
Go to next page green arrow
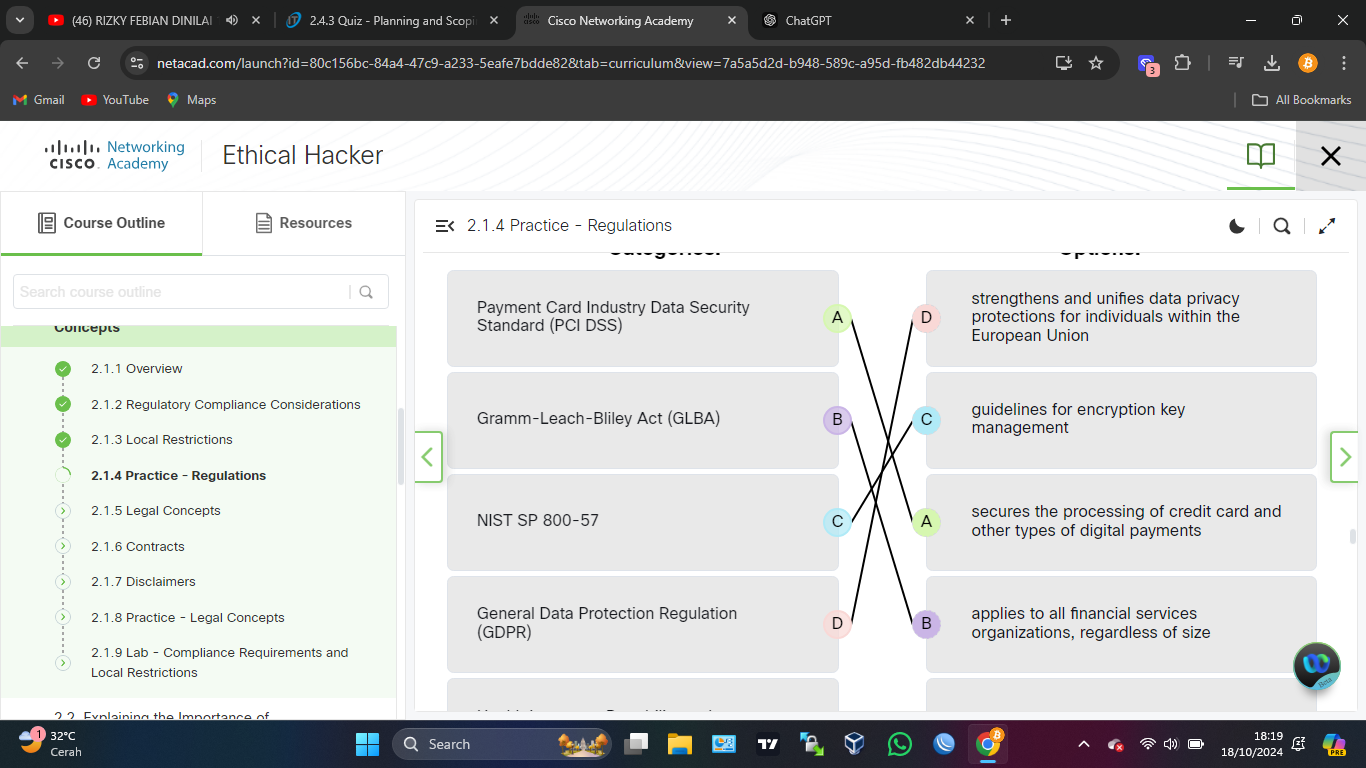click(x=1344, y=457)
